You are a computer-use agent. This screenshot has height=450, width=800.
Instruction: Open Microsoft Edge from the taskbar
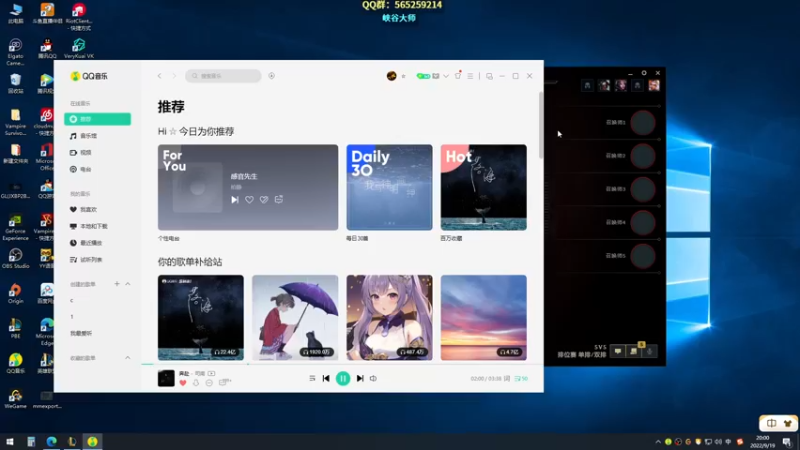[x=52, y=442]
